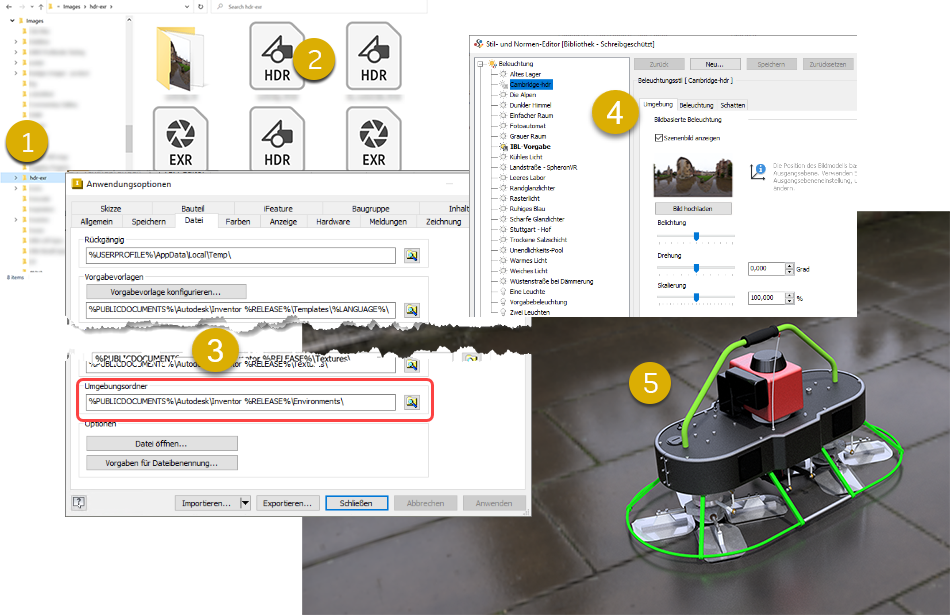Click the Skalierung slider handle

click(x=696, y=298)
